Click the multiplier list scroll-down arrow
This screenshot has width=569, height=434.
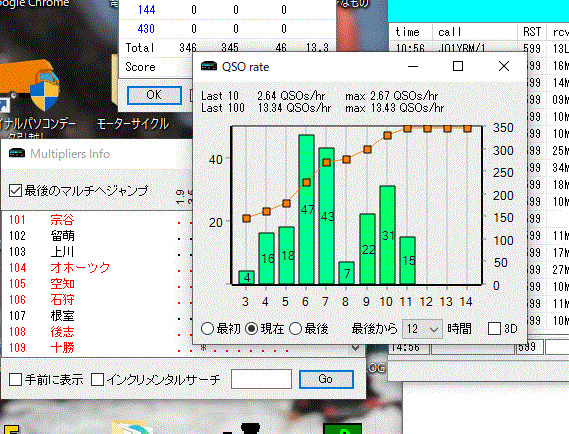pyautogui.click(x=355, y=348)
